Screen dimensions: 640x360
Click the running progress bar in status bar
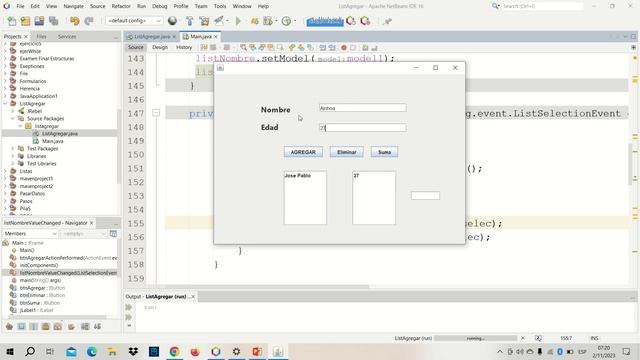(476, 338)
